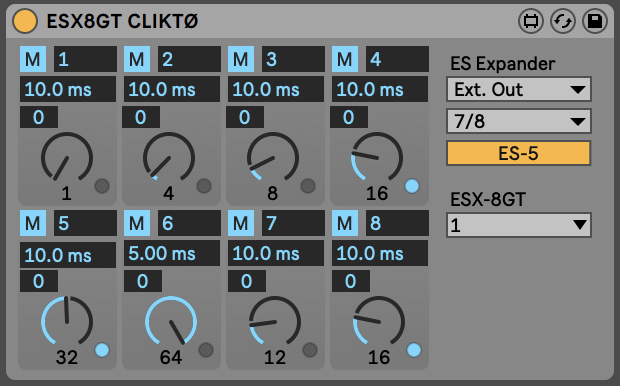Screen dimensions: 620x386
Task: Toggle the yellow device activator button
Action: pos(25,21)
